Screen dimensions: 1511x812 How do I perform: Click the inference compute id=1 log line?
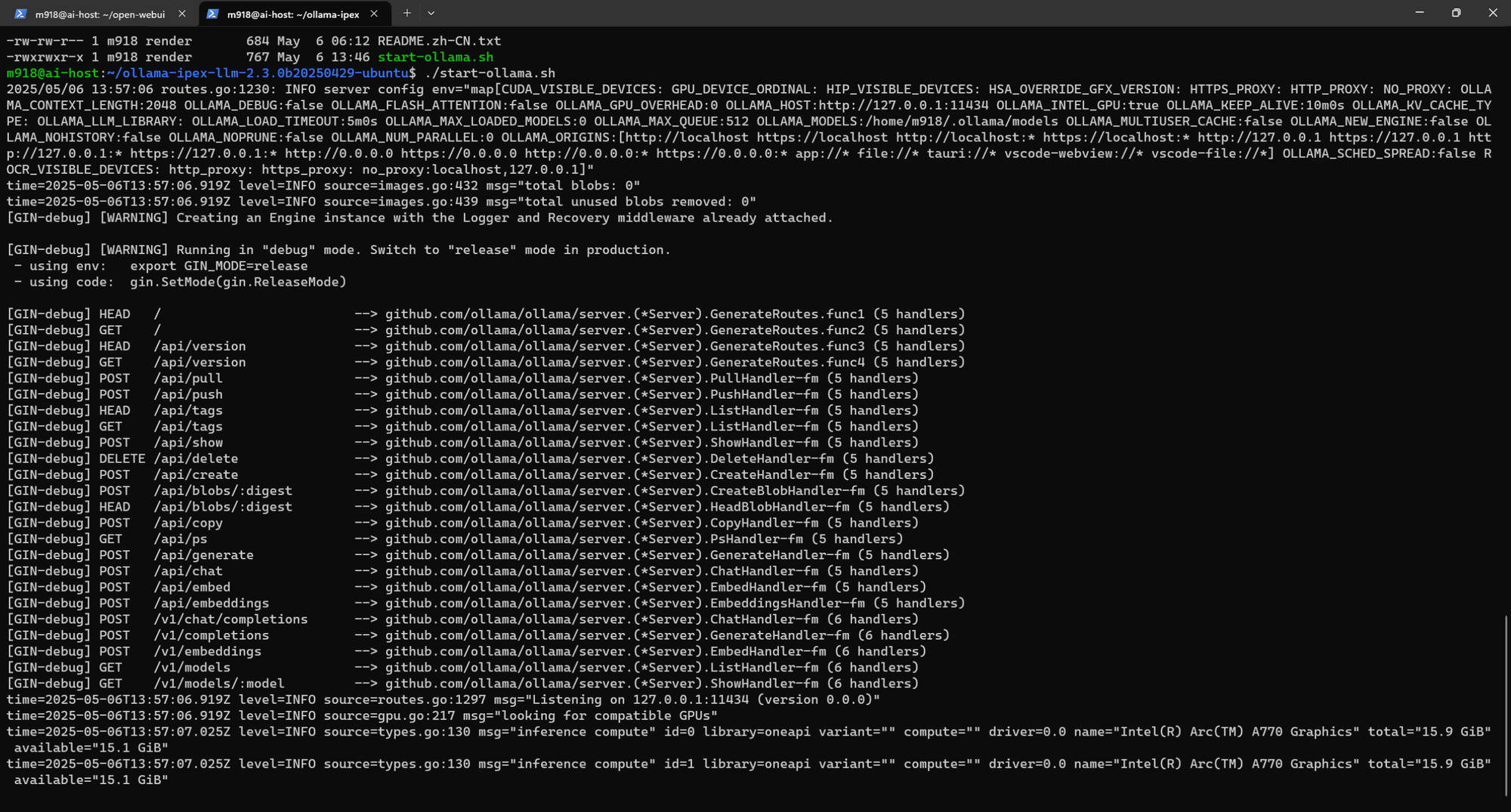click(x=749, y=772)
